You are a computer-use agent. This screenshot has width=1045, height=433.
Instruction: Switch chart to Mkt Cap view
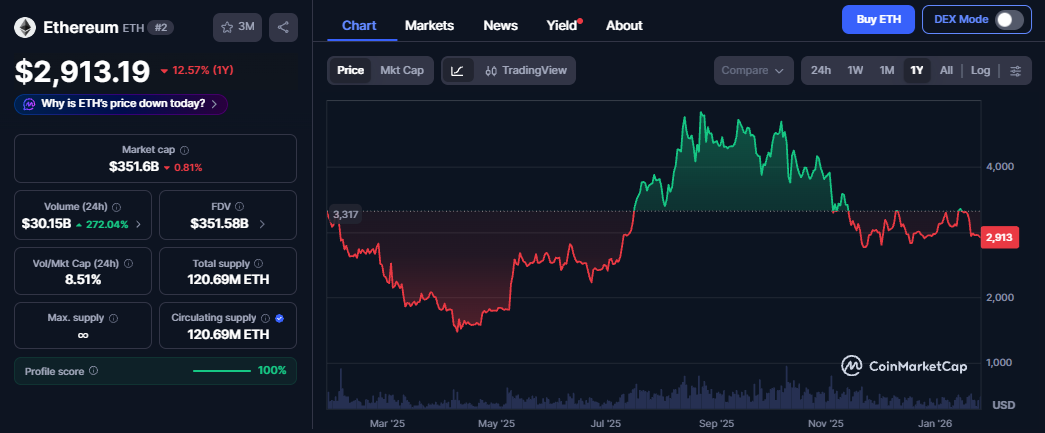pos(401,71)
